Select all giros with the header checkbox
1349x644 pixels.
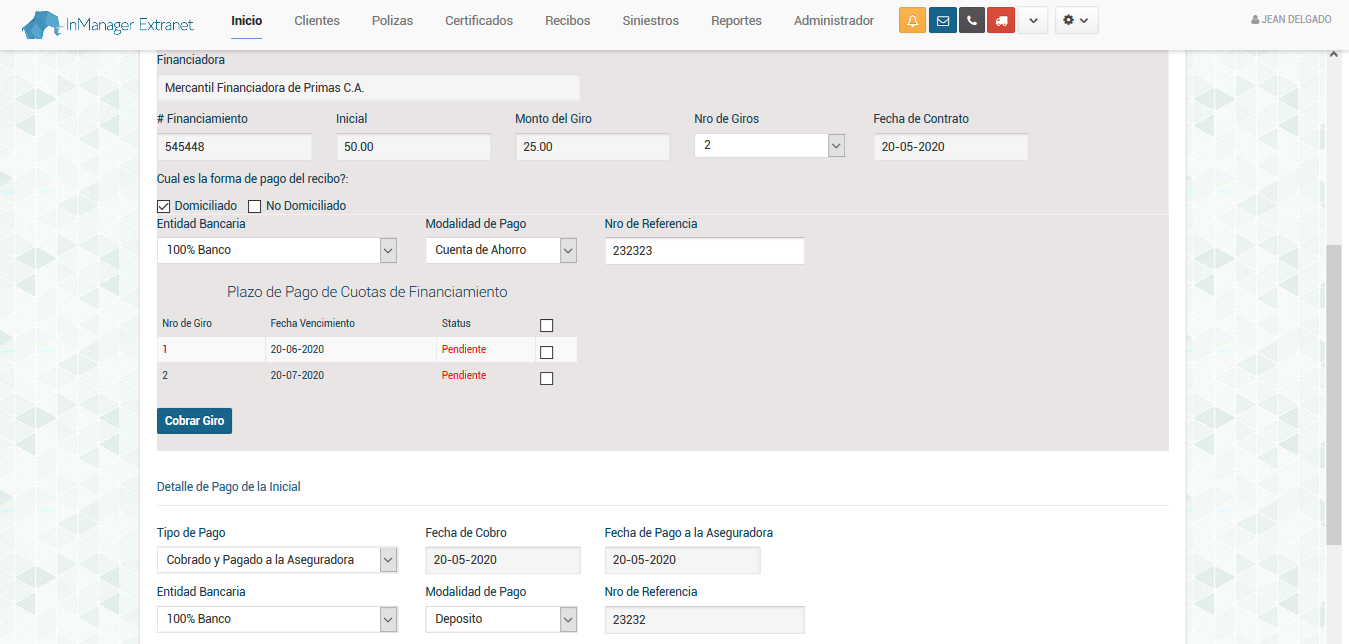pyautogui.click(x=546, y=325)
